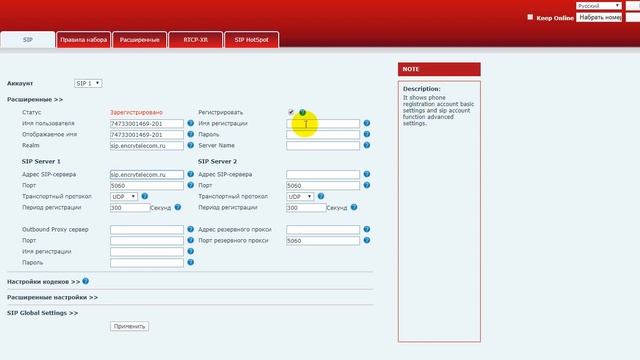Open the Русский language dropdown
Image resolution: width=640 pixels, height=360 pixels.
599,6
